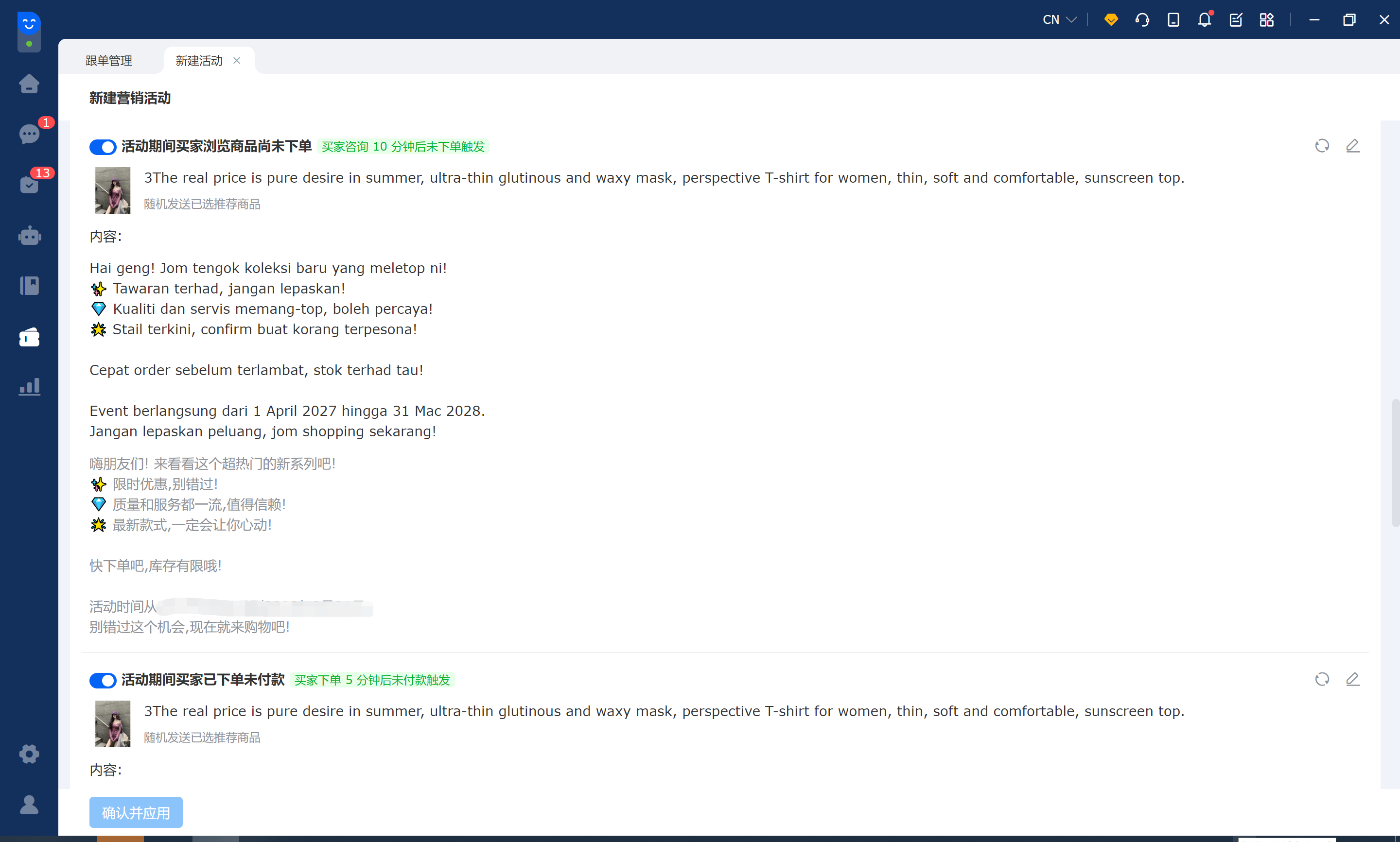Toggle 活动期间买家已下单未付款 switch
The height and width of the screenshot is (842, 1400).
pyautogui.click(x=103, y=680)
